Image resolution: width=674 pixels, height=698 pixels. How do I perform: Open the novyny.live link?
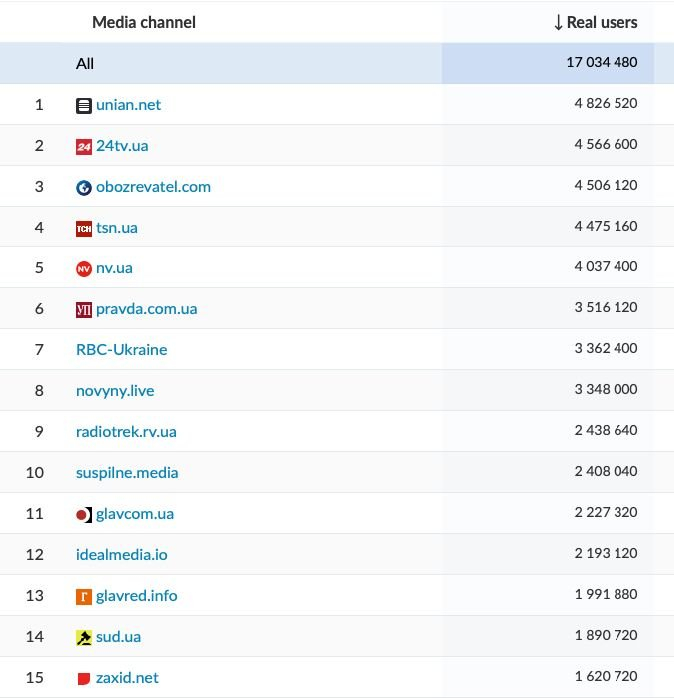[x=115, y=391]
